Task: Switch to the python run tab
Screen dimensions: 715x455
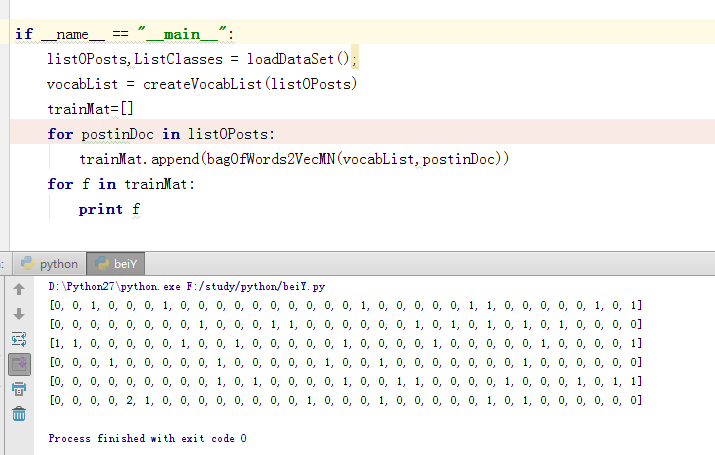Action: click(49, 264)
